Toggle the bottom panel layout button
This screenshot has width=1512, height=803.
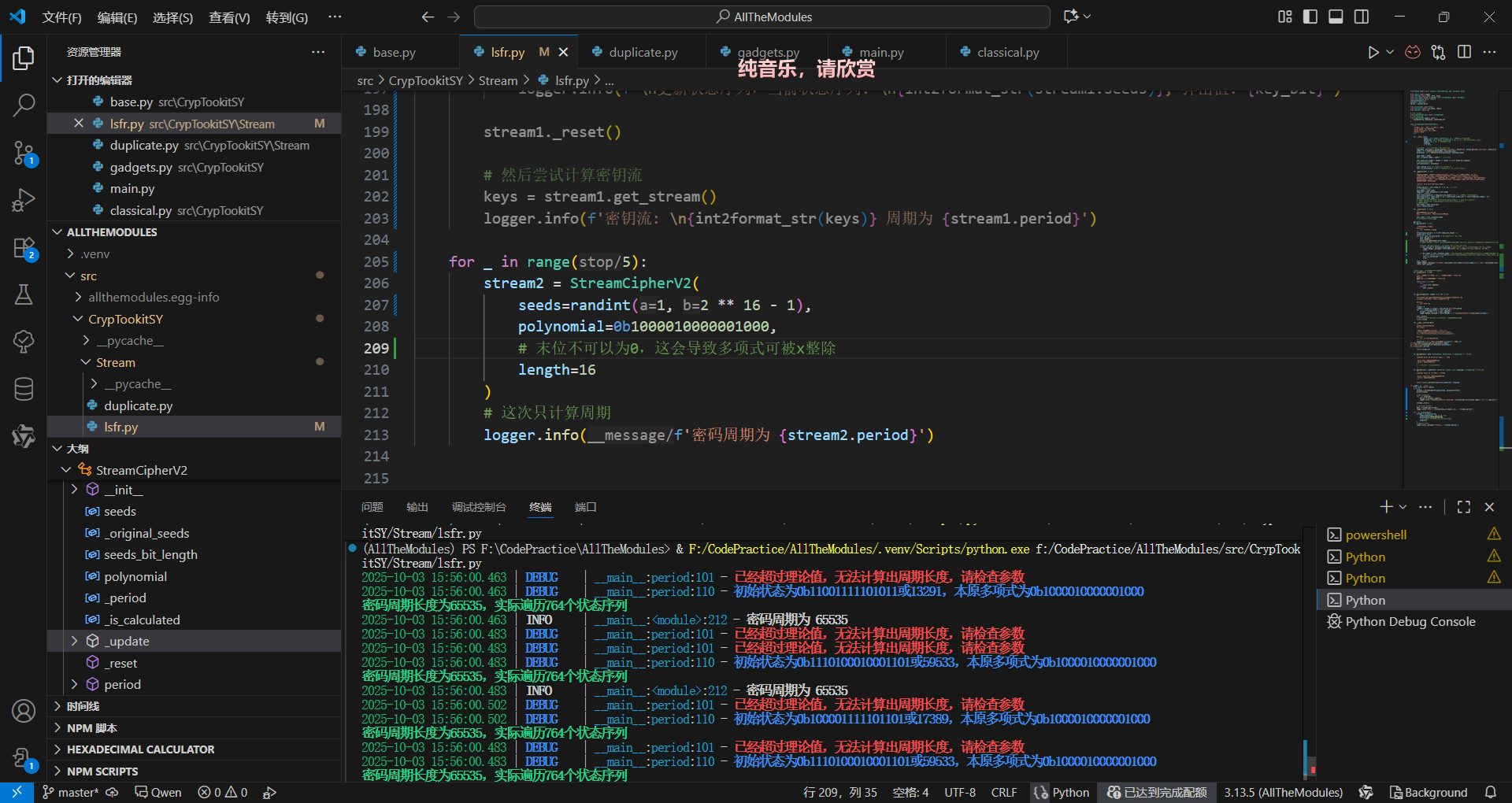tap(1336, 17)
